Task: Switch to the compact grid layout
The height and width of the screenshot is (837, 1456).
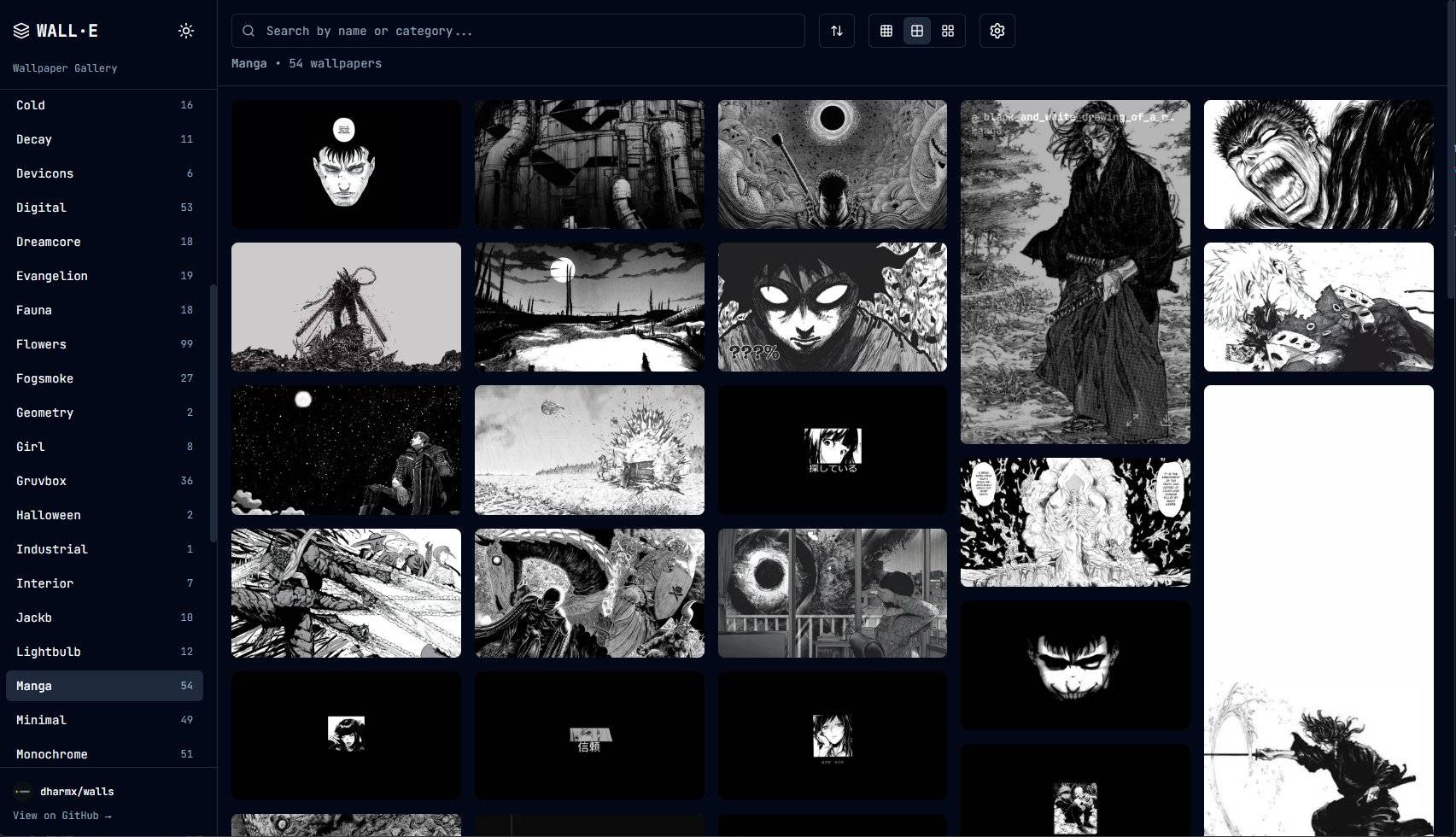Action: point(886,30)
